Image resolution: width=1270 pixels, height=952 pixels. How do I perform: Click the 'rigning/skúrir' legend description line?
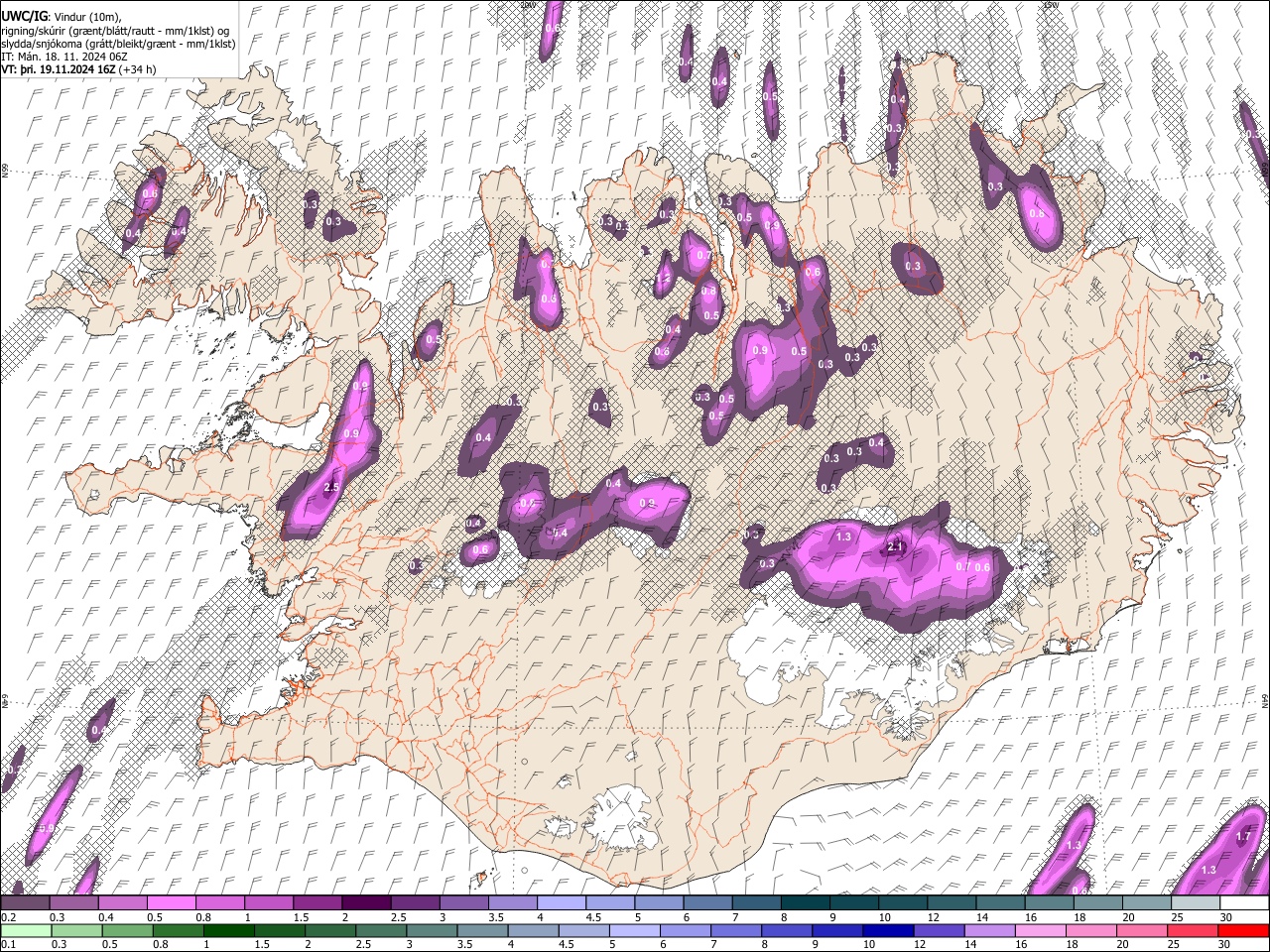pos(115,30)
